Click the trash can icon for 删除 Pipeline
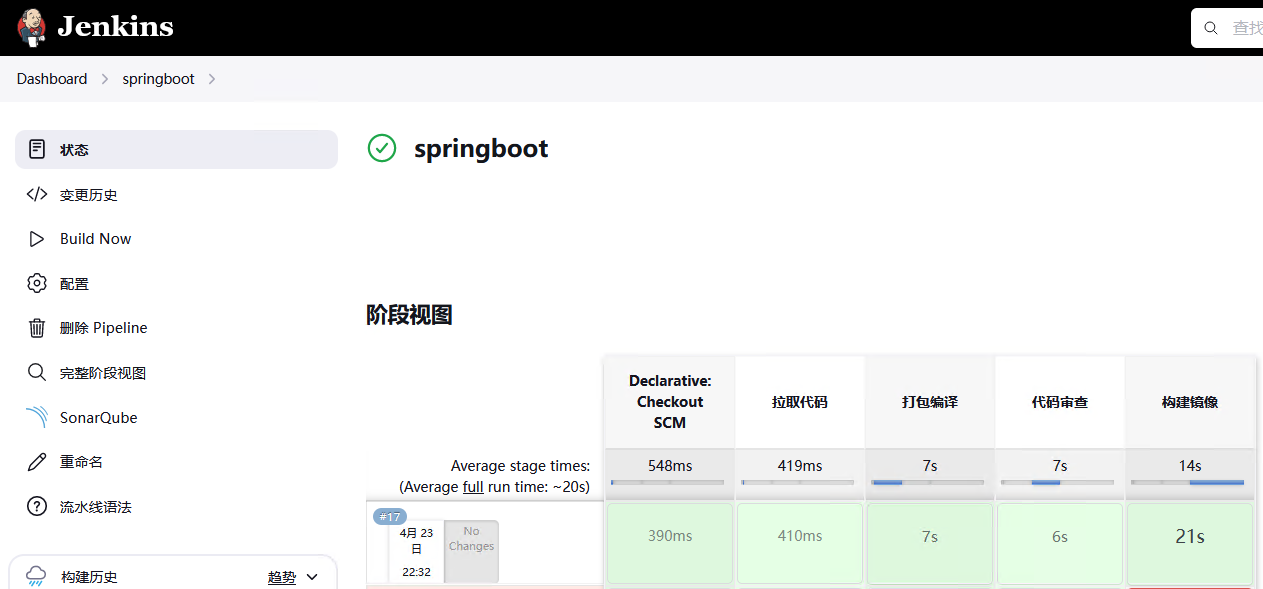 click(37, 328)
